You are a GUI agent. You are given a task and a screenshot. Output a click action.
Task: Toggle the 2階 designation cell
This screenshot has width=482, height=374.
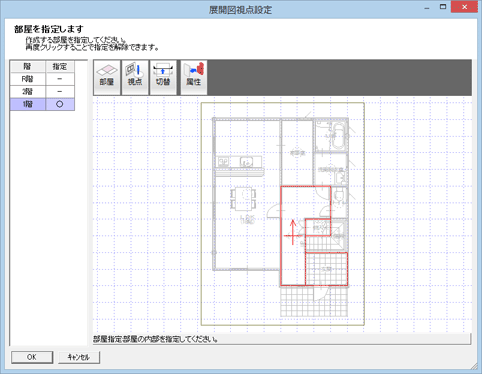pyautogui.click(x=60, y=92)
